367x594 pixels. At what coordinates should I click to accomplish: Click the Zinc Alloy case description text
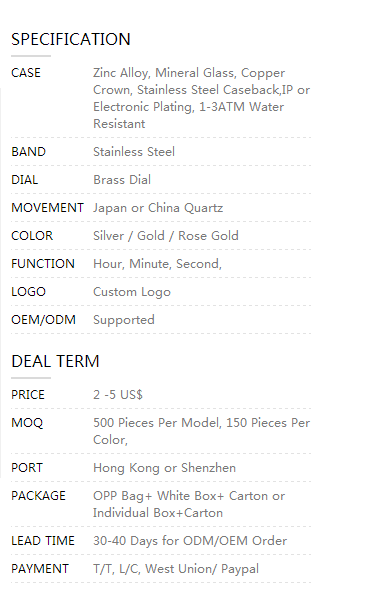[x=201, y=98]
